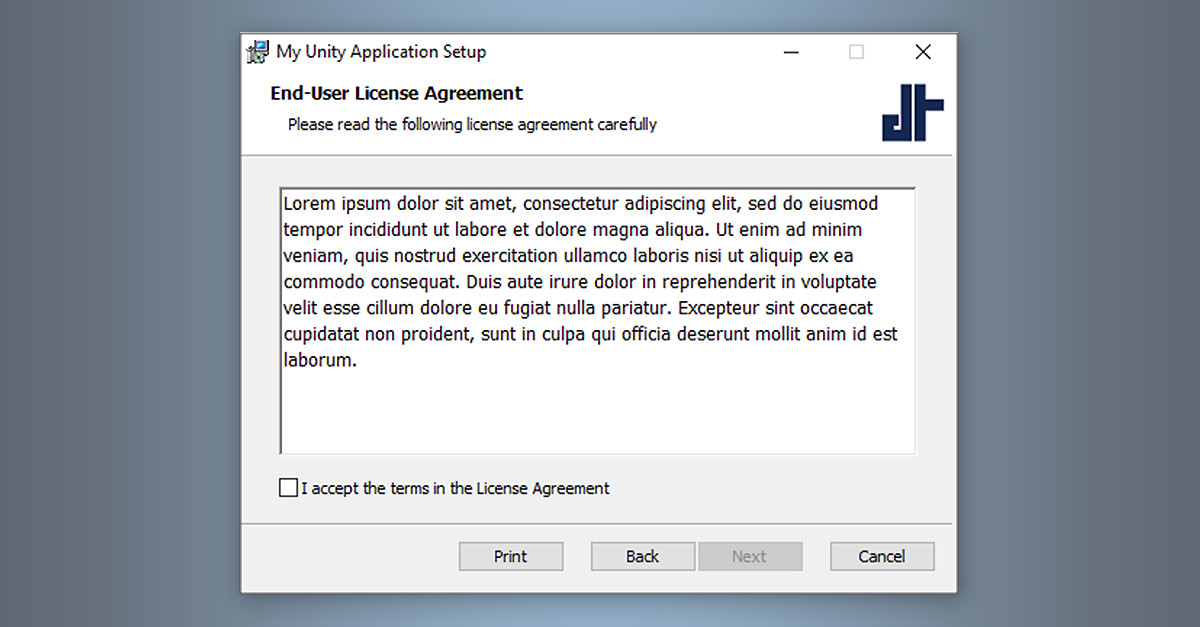The width and height of the screenshot is (1200, 627).
Task: Print the license agreement
Action: point(511,556)
